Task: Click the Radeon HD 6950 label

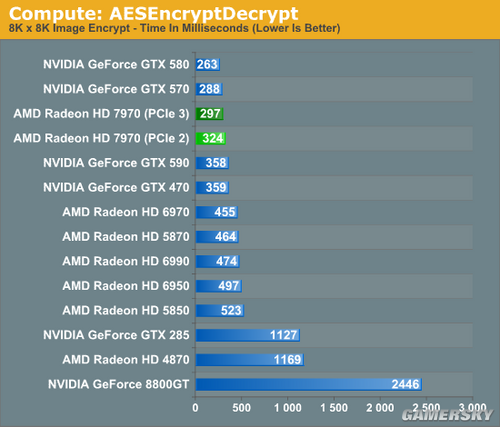Action: click(126, 286)
